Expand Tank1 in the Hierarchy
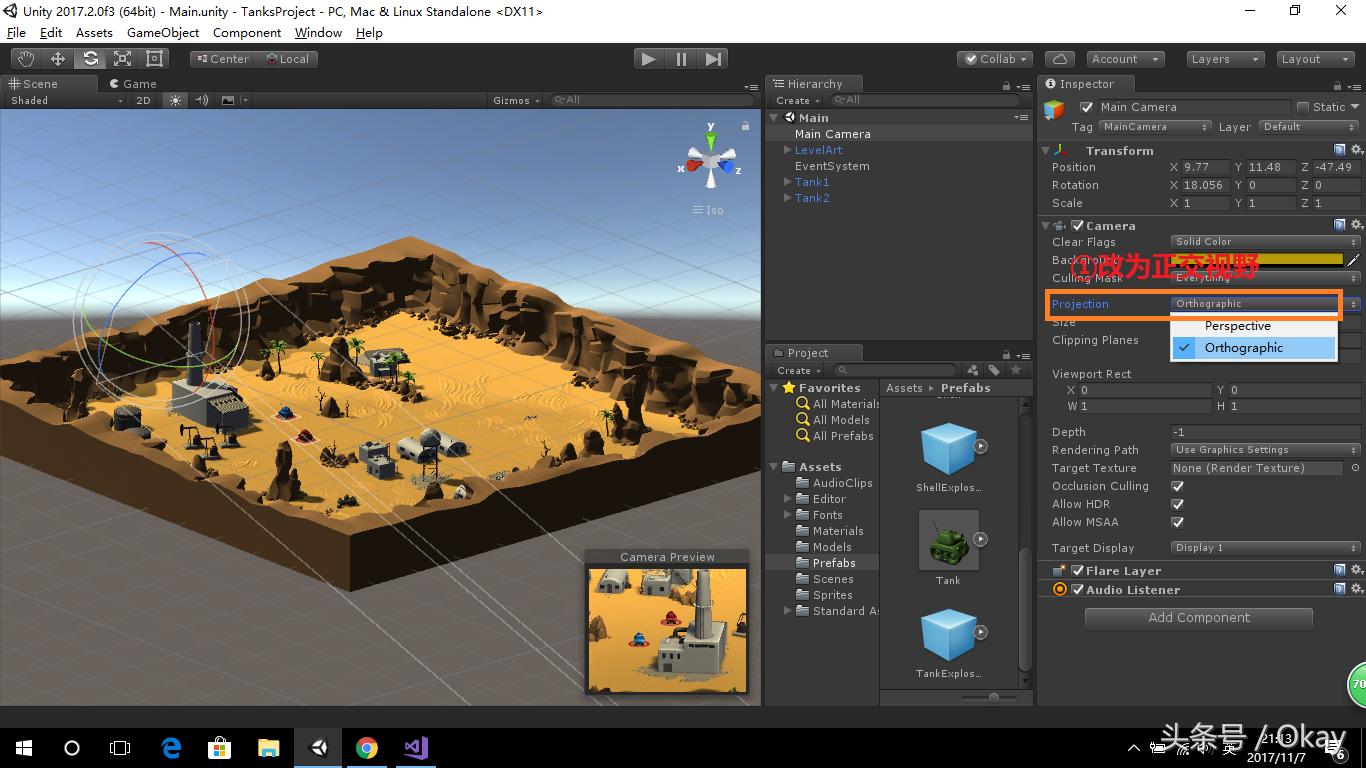The height and width of the screenshot is (768, 1366). tap(788, 182)
